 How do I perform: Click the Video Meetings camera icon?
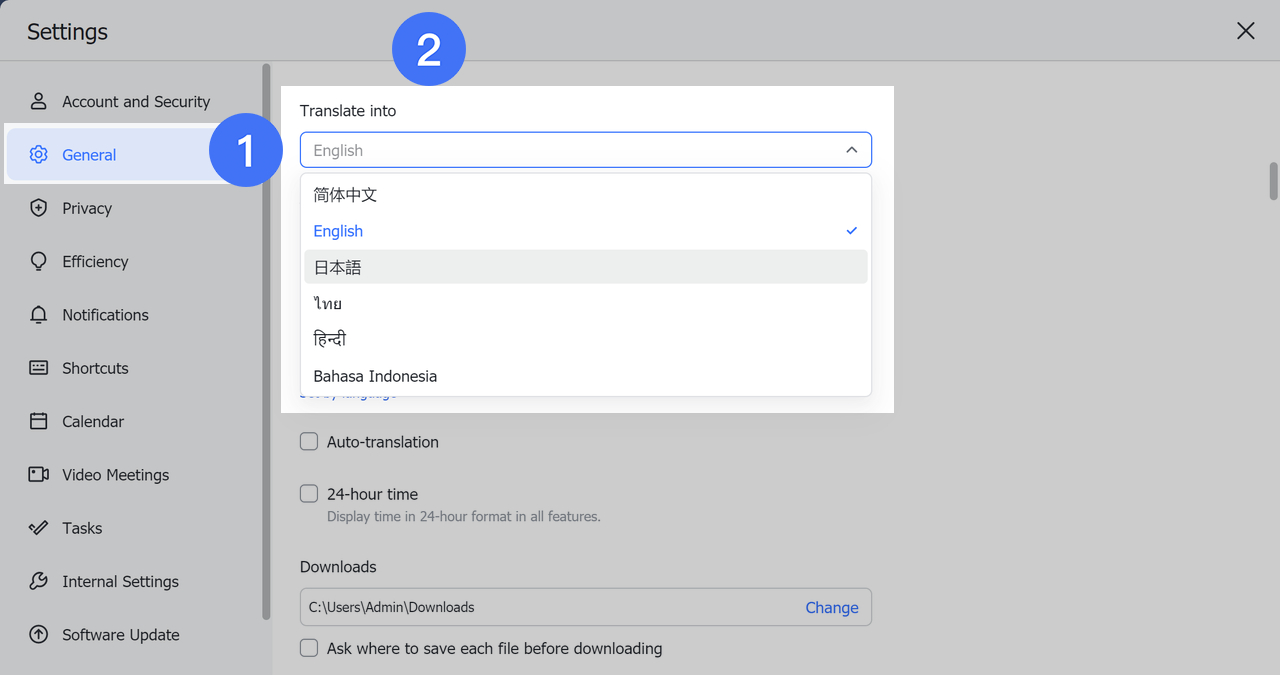coord(39,475)
